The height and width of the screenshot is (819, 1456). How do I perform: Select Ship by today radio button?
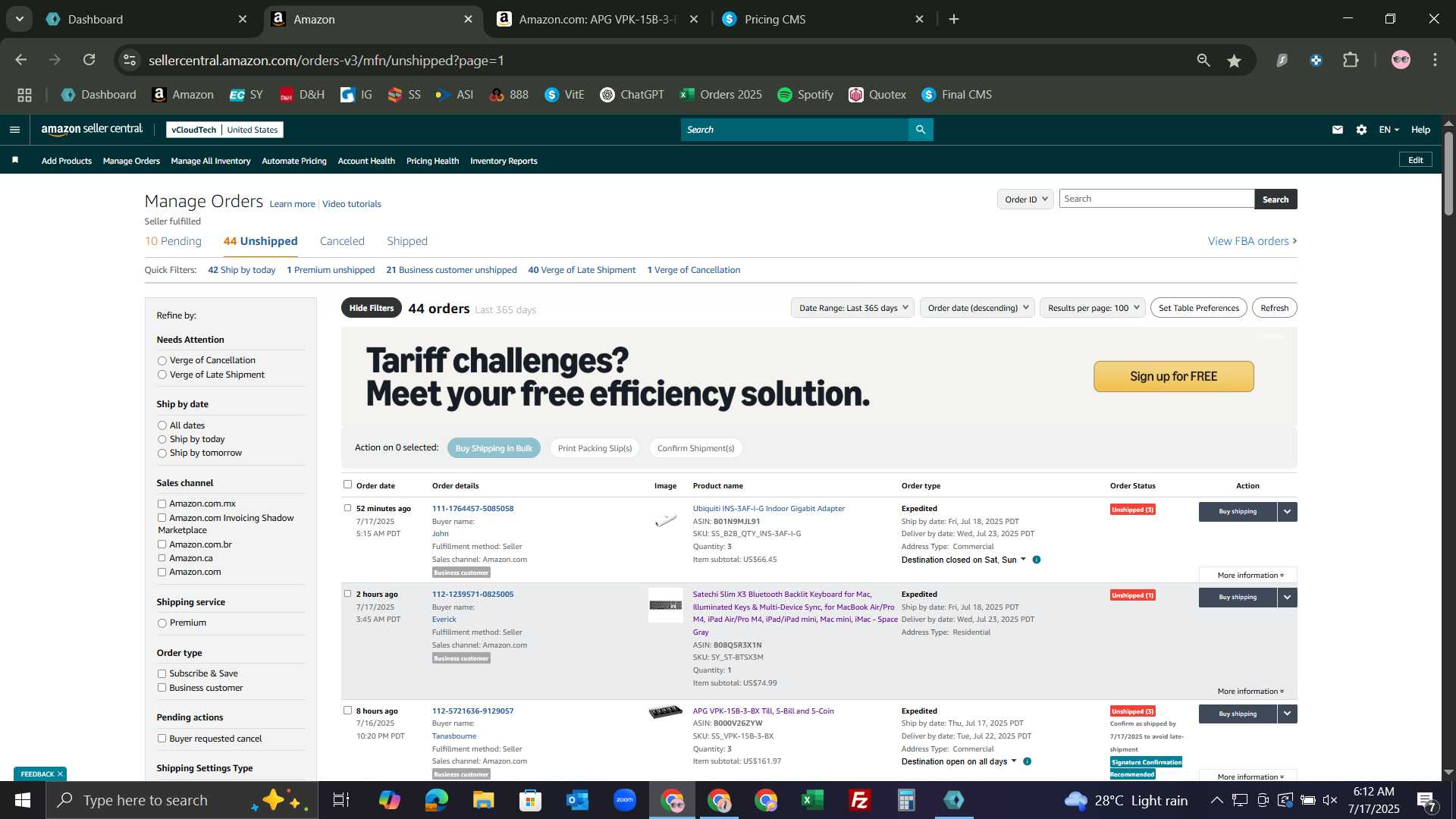(162, 440)
